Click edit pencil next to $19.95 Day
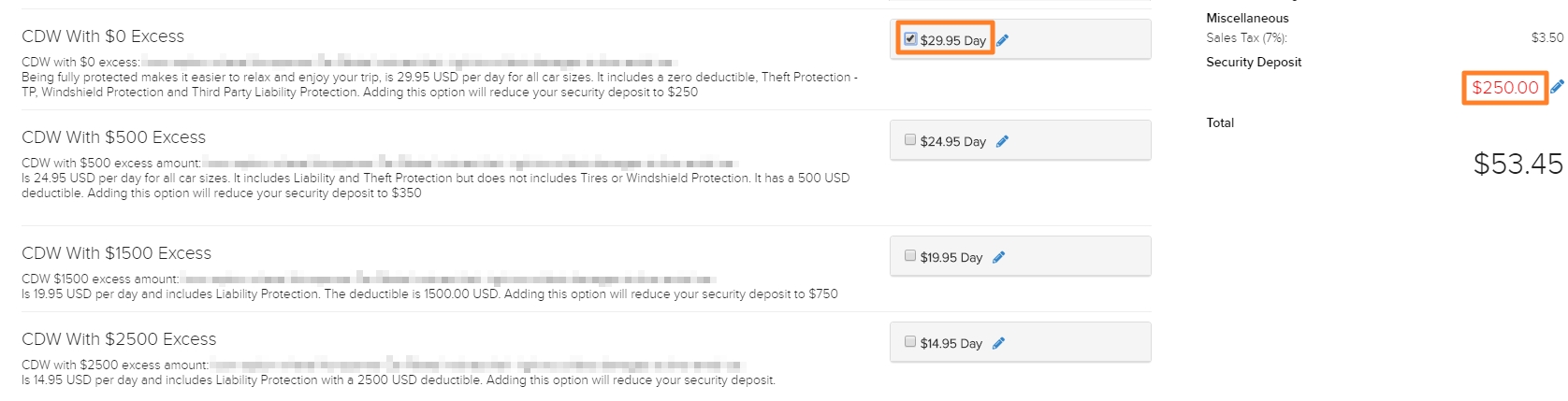Viewport: 1568px width, 401px height. point(999,257)
